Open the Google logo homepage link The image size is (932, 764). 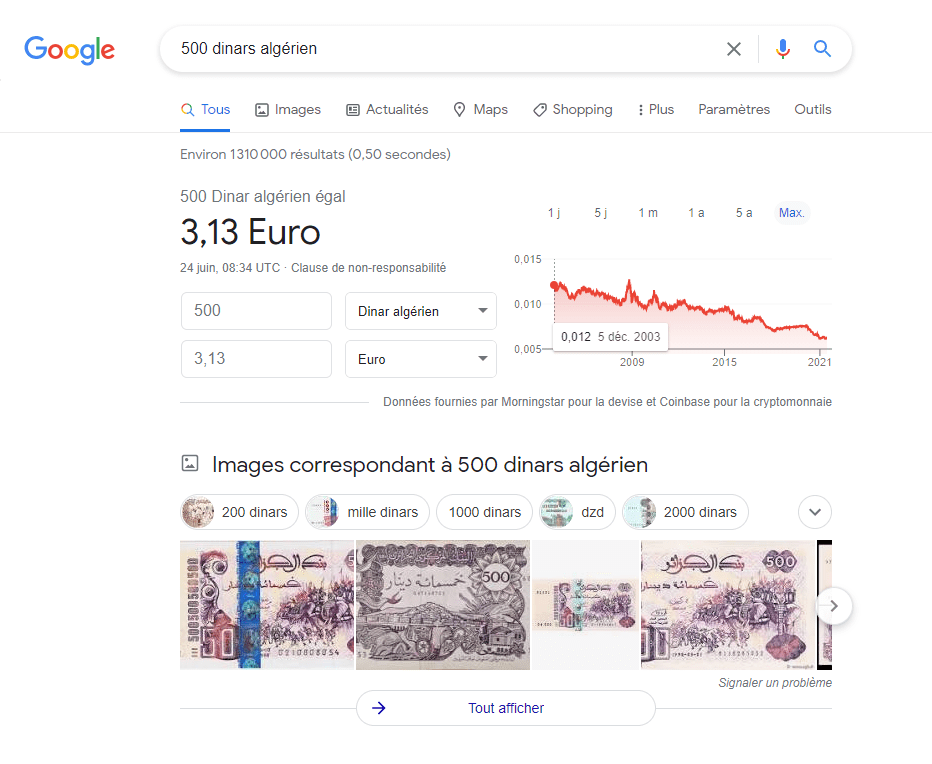tap(70, 50)
